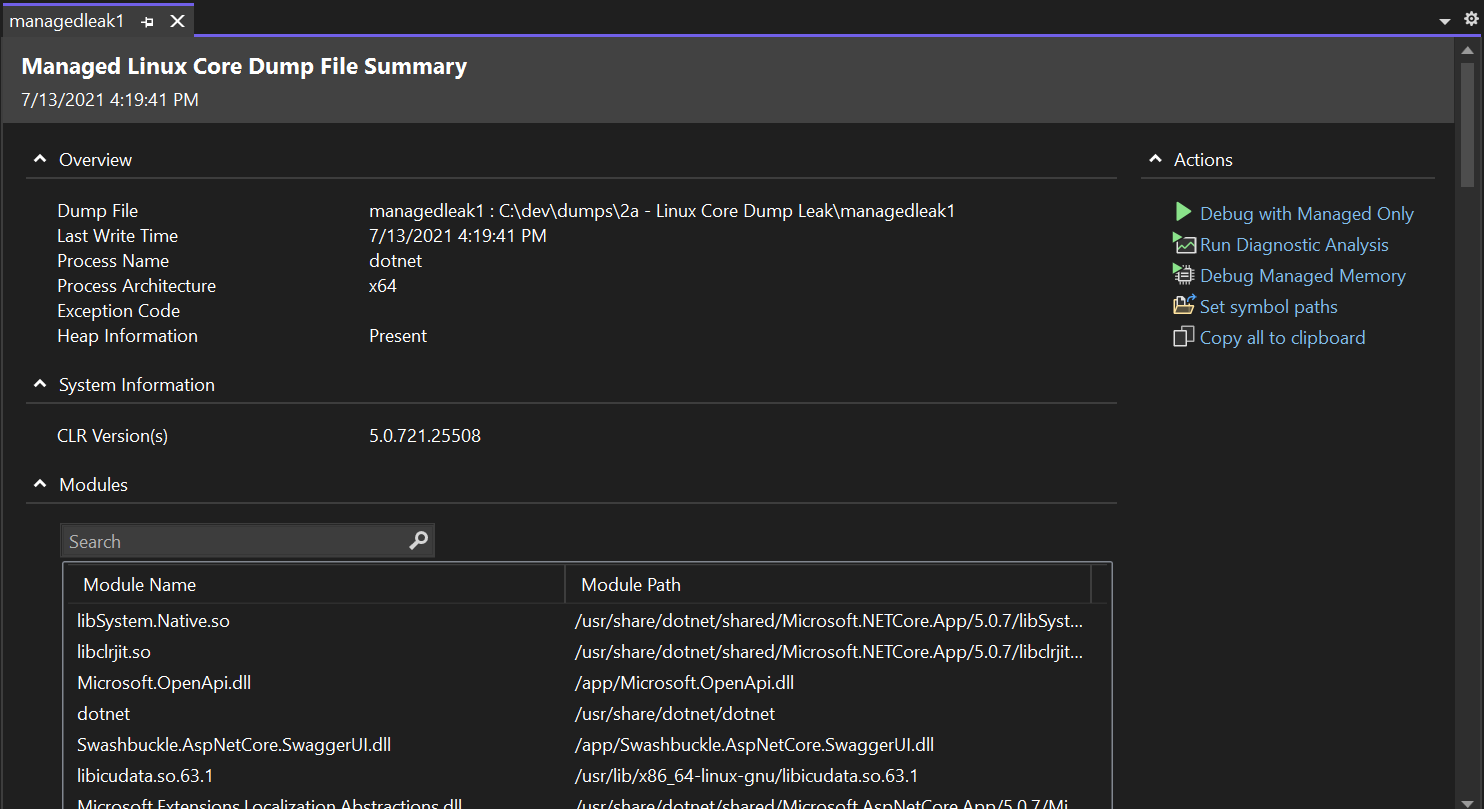
Task: Click the Set symbol paths folder icon
Action: click(x=1184, y=305)
